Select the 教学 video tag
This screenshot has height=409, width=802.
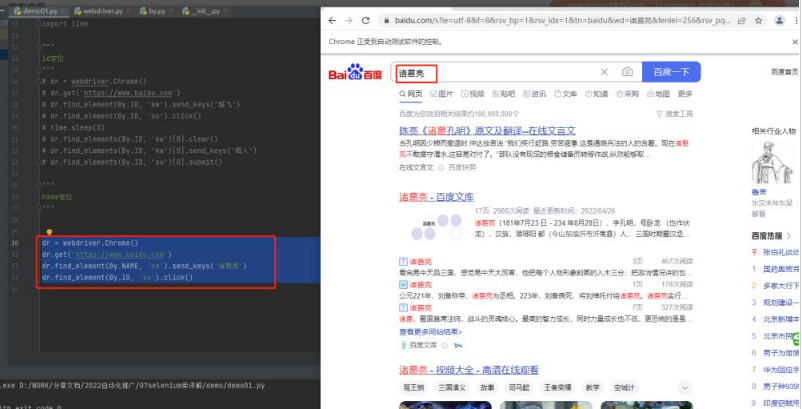tap(593, 388)
